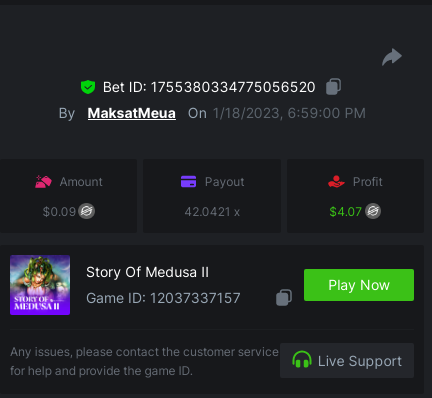The image size is (432, 398).
Task: Open Live Support chat
Action: pos(347,360)
